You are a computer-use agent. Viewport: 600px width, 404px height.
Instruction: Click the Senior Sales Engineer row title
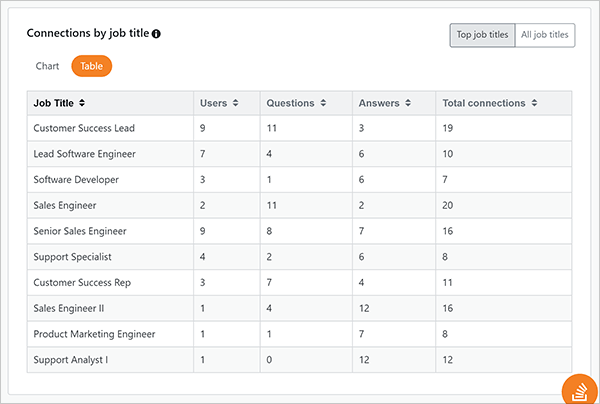coord(80,231)
